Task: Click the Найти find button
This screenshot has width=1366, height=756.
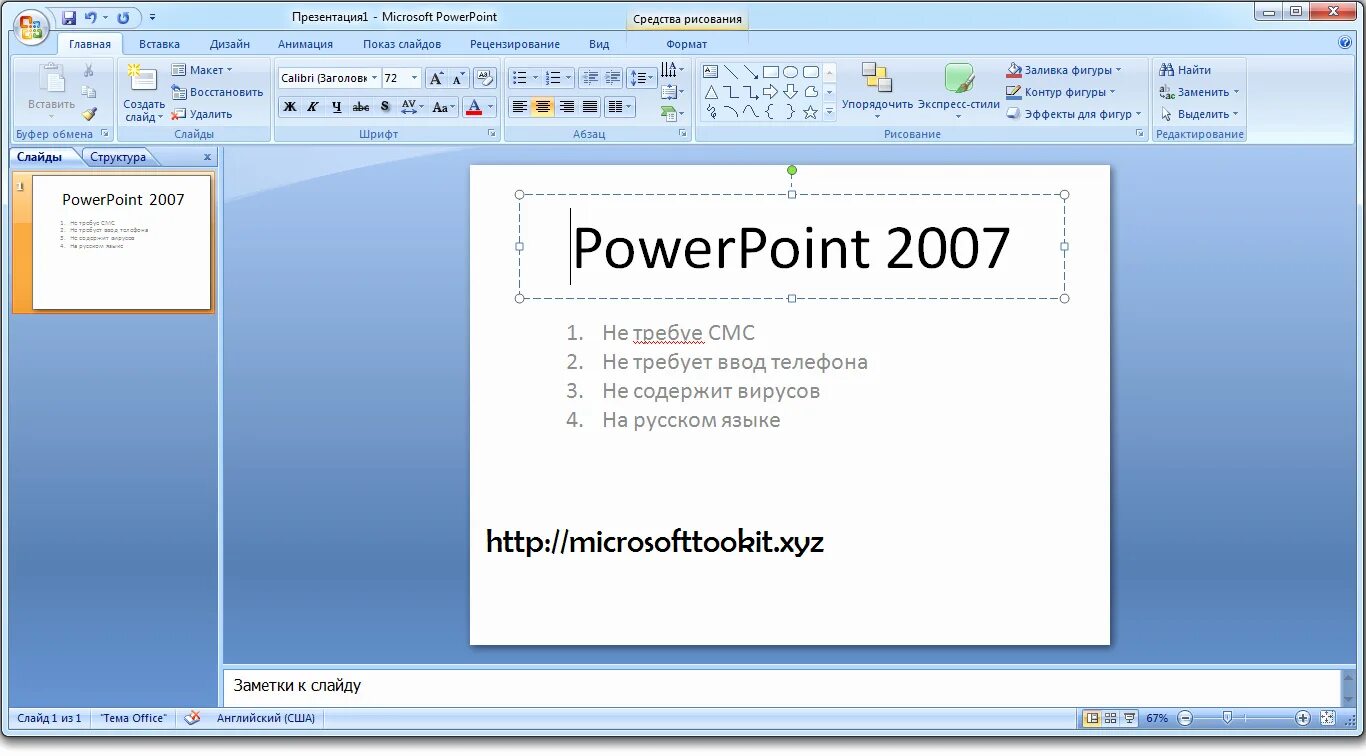Action: [x=1186, y=70]
